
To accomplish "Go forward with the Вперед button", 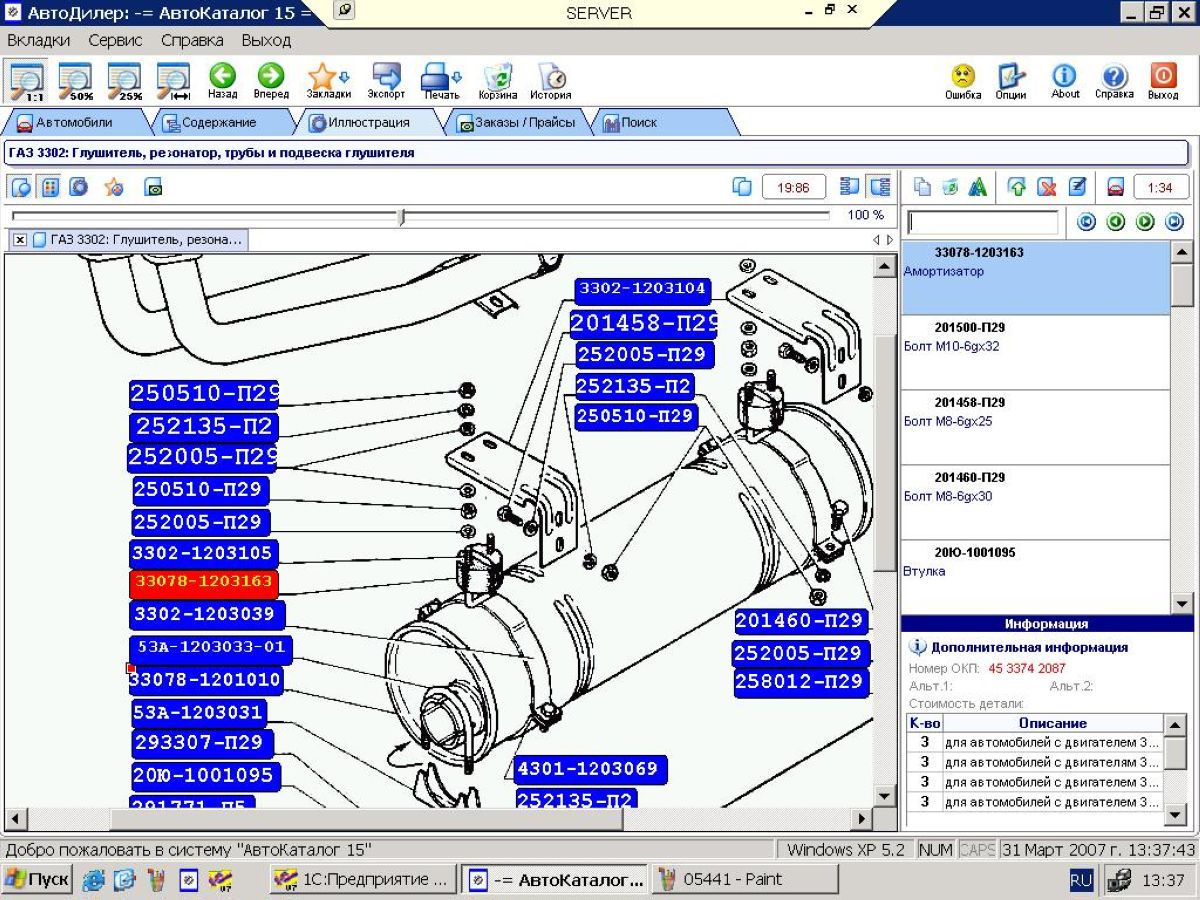I will tap(271, 81).
